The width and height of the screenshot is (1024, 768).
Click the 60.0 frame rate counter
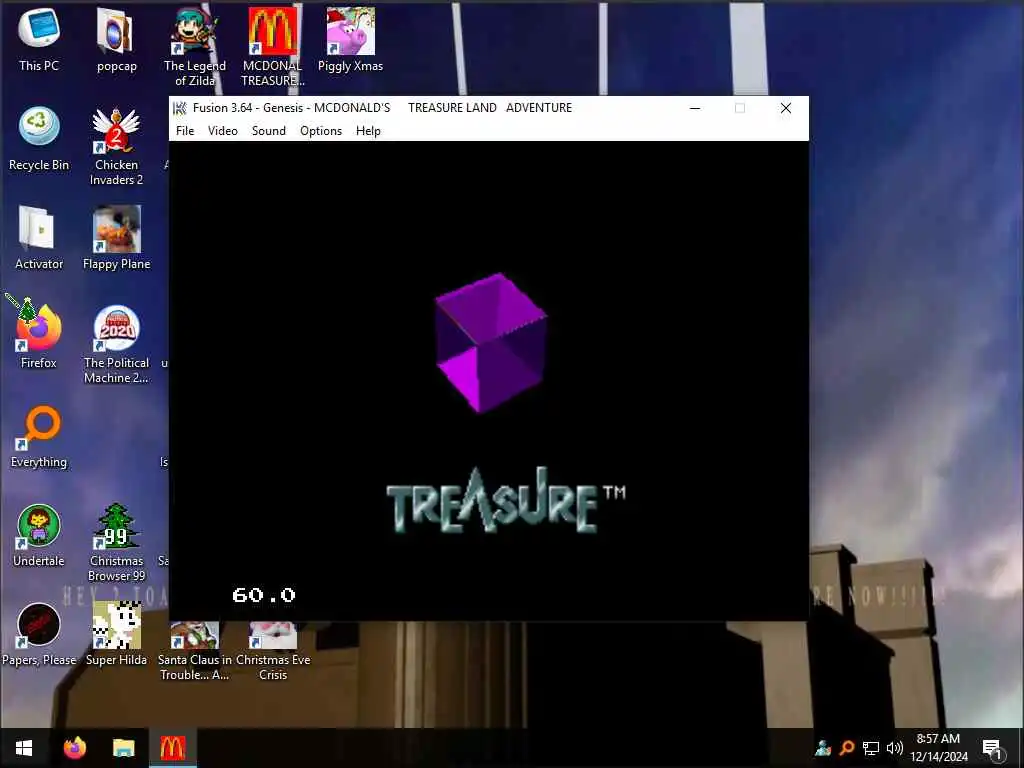point(264,595)
